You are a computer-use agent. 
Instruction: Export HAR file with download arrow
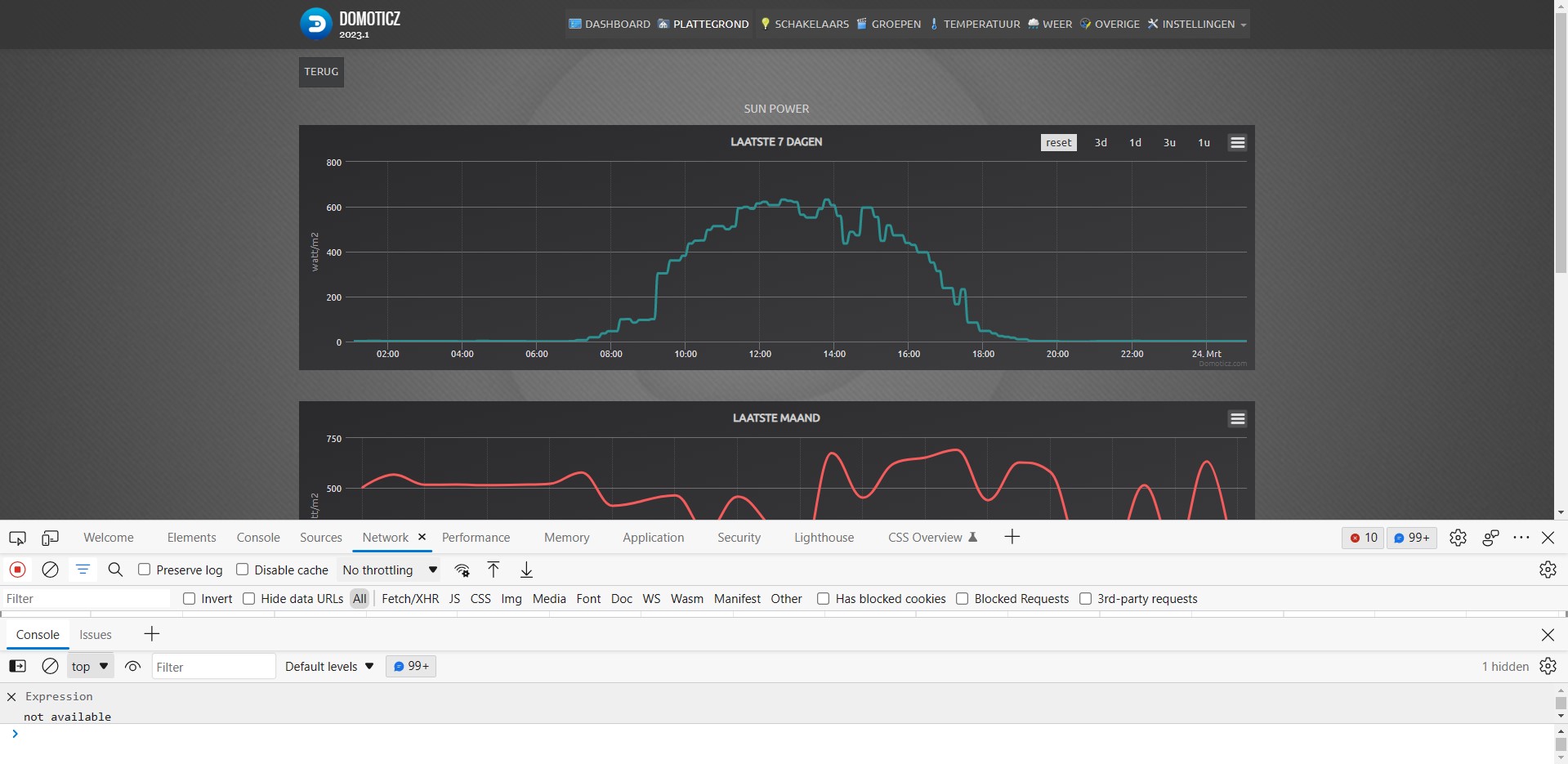(526, 570)
